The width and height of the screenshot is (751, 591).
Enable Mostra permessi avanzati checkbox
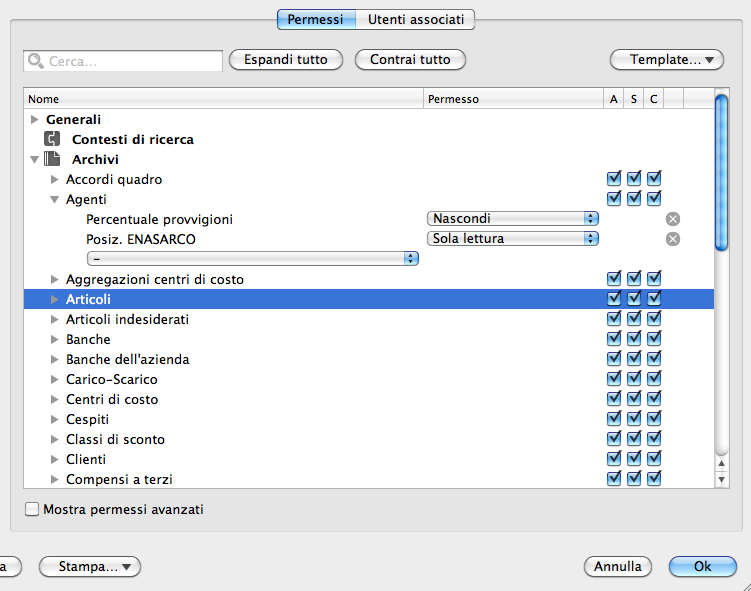click(x=33, y=510)
